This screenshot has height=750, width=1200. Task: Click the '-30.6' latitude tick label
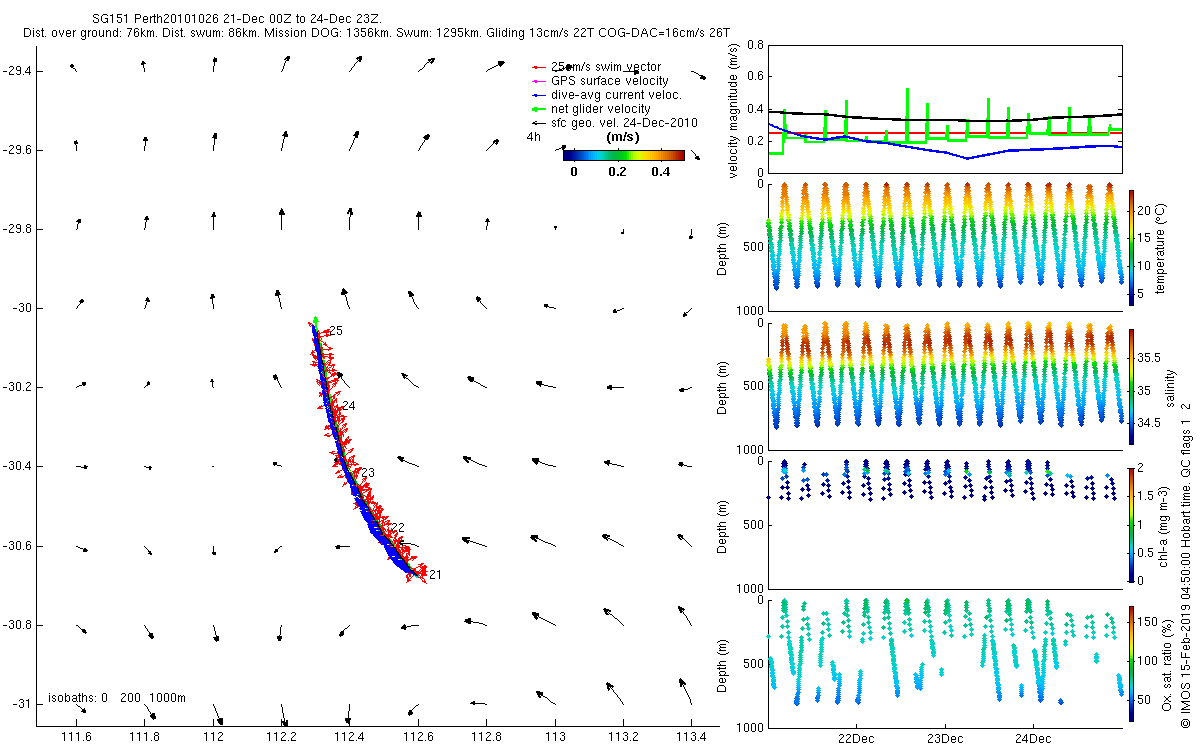click(x=16, y=546)
